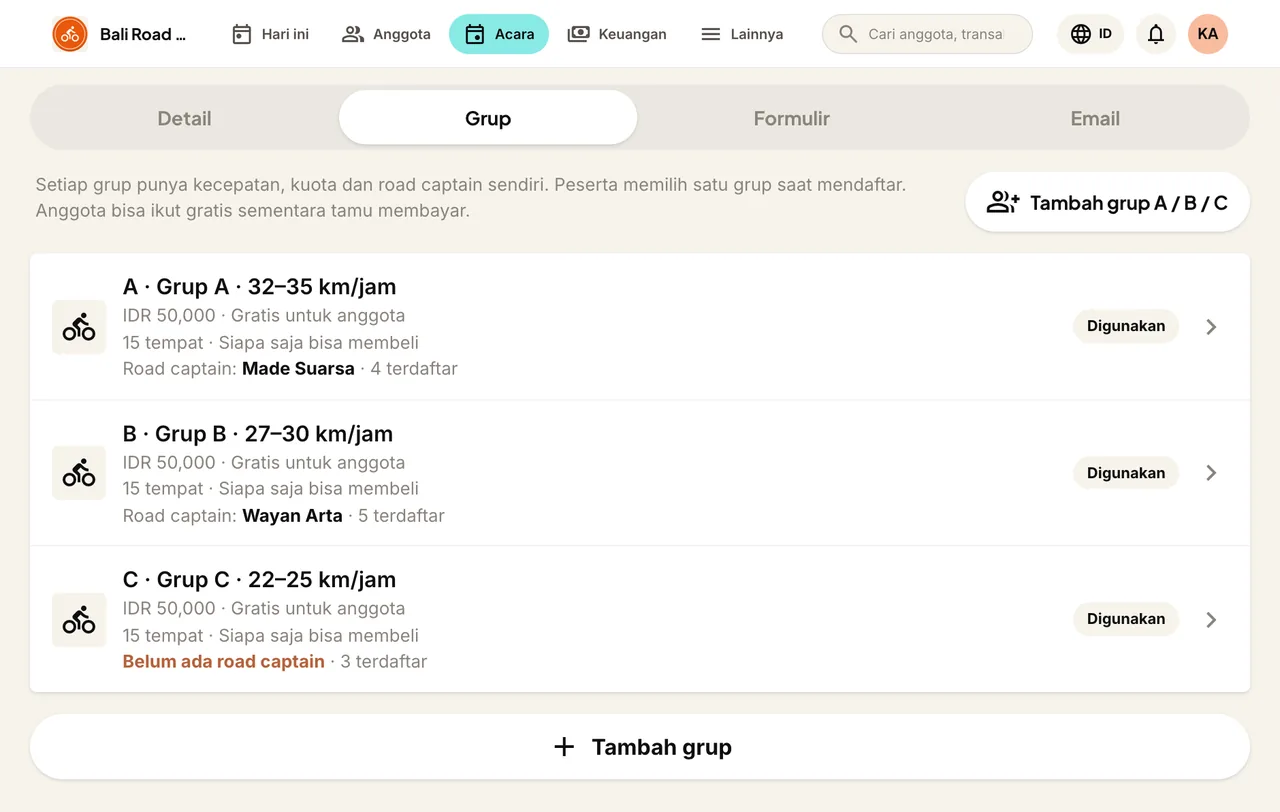Viewport: 1280px width, 812px height.
Task: Expand Grup C details chevron
Action: point(1211,620)
